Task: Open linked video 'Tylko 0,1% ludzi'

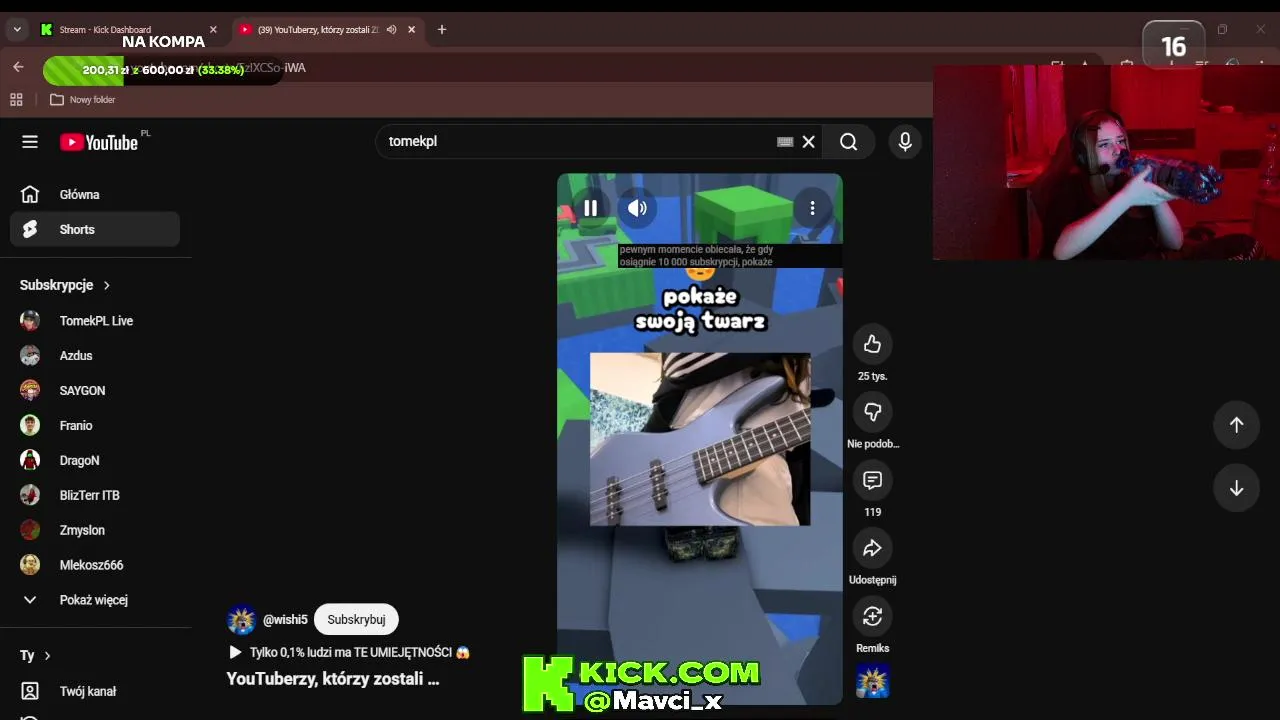Action: point(349,652)
